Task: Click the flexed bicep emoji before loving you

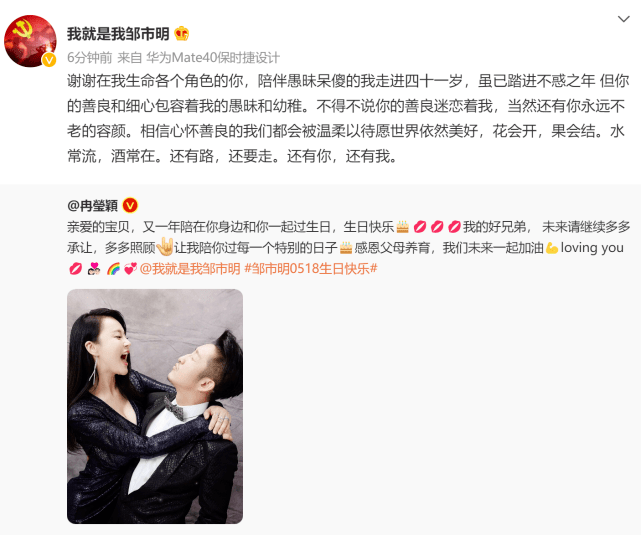Action: click(552, 248)
